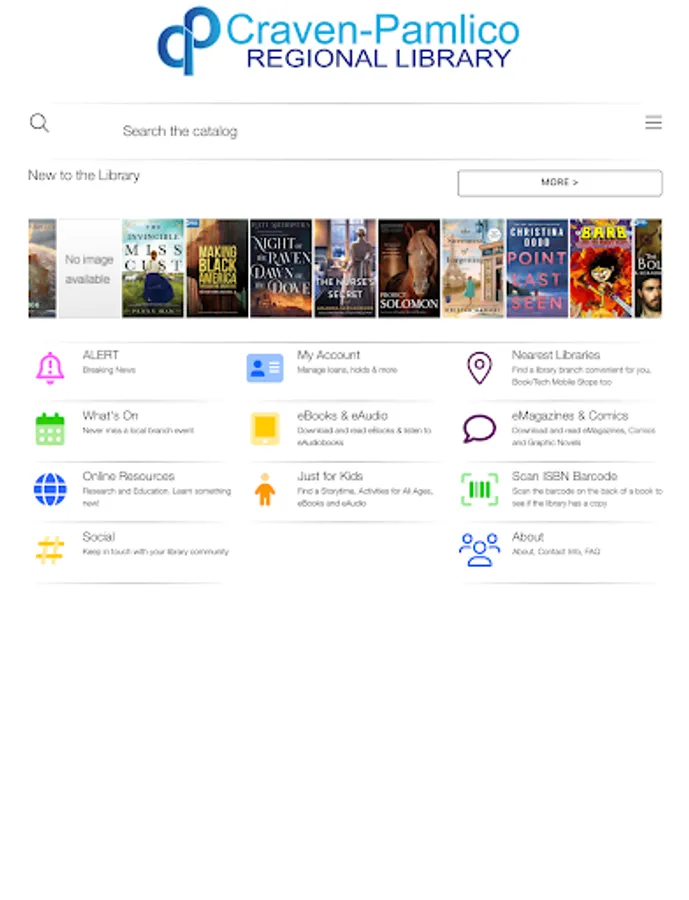Open the ALERT Breaking News item
This screenshot has height=900, width=689.
130,368
